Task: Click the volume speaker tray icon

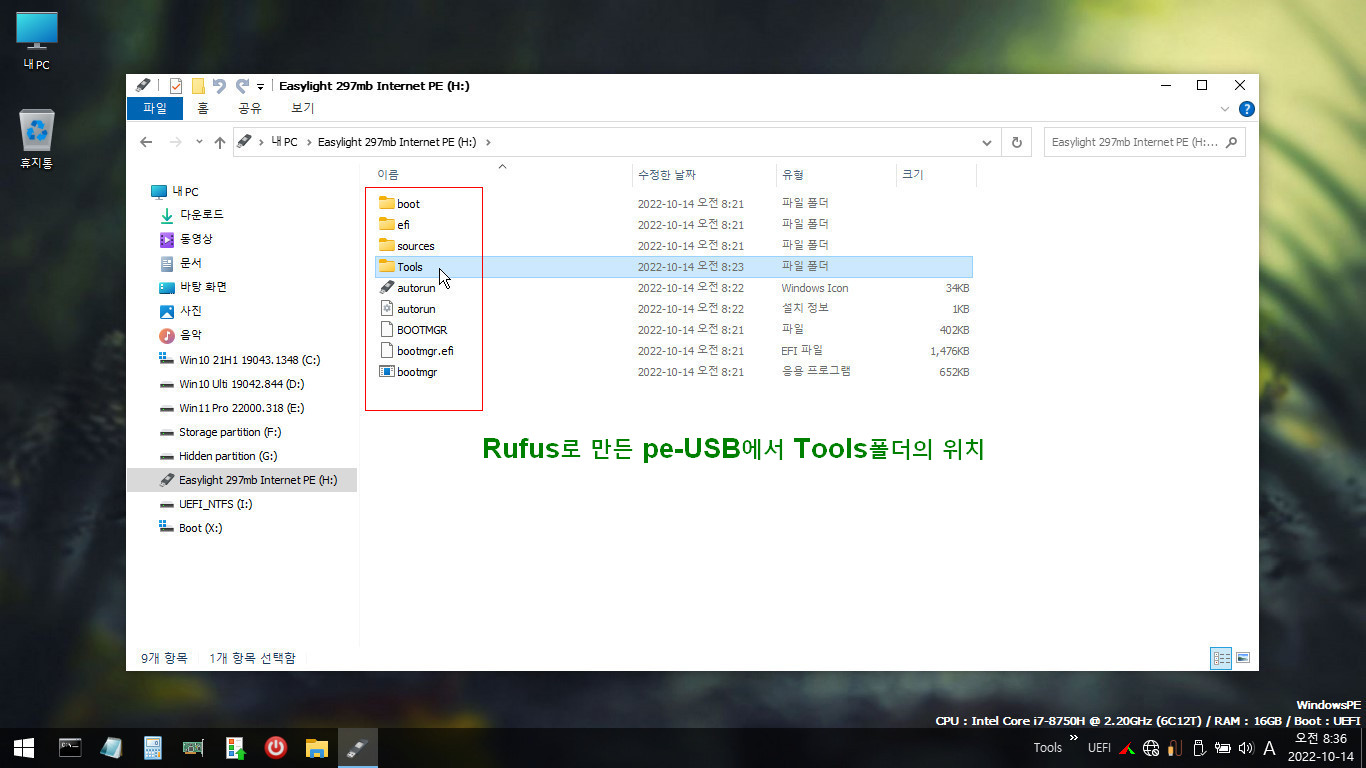Action: (x=1246, y=748)
